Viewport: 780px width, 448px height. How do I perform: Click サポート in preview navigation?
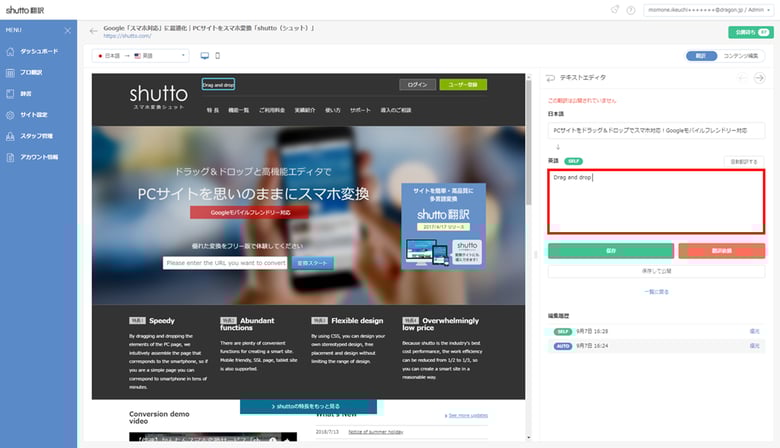pos(360,110)
